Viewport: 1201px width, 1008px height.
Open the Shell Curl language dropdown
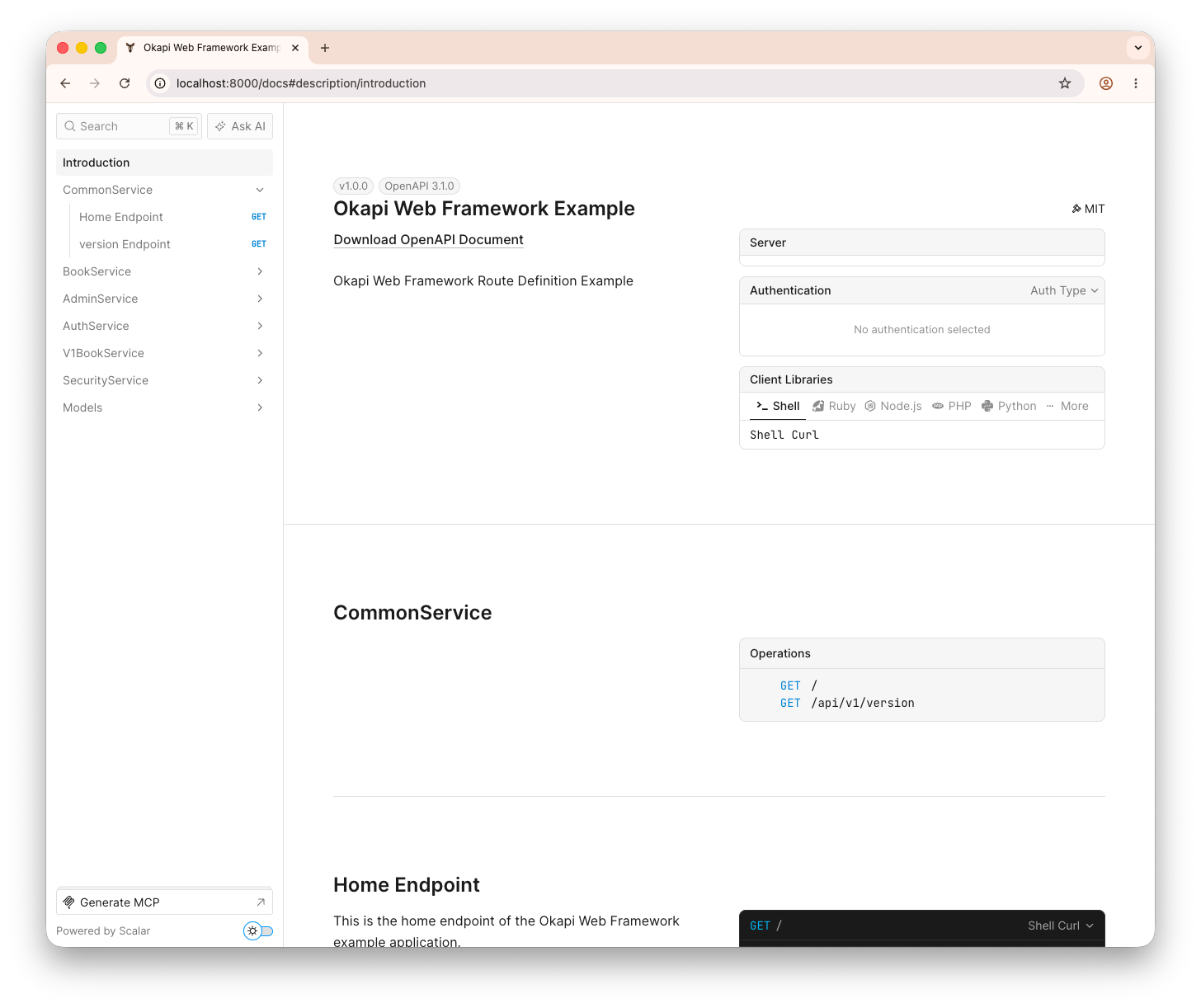point(1061,926)
